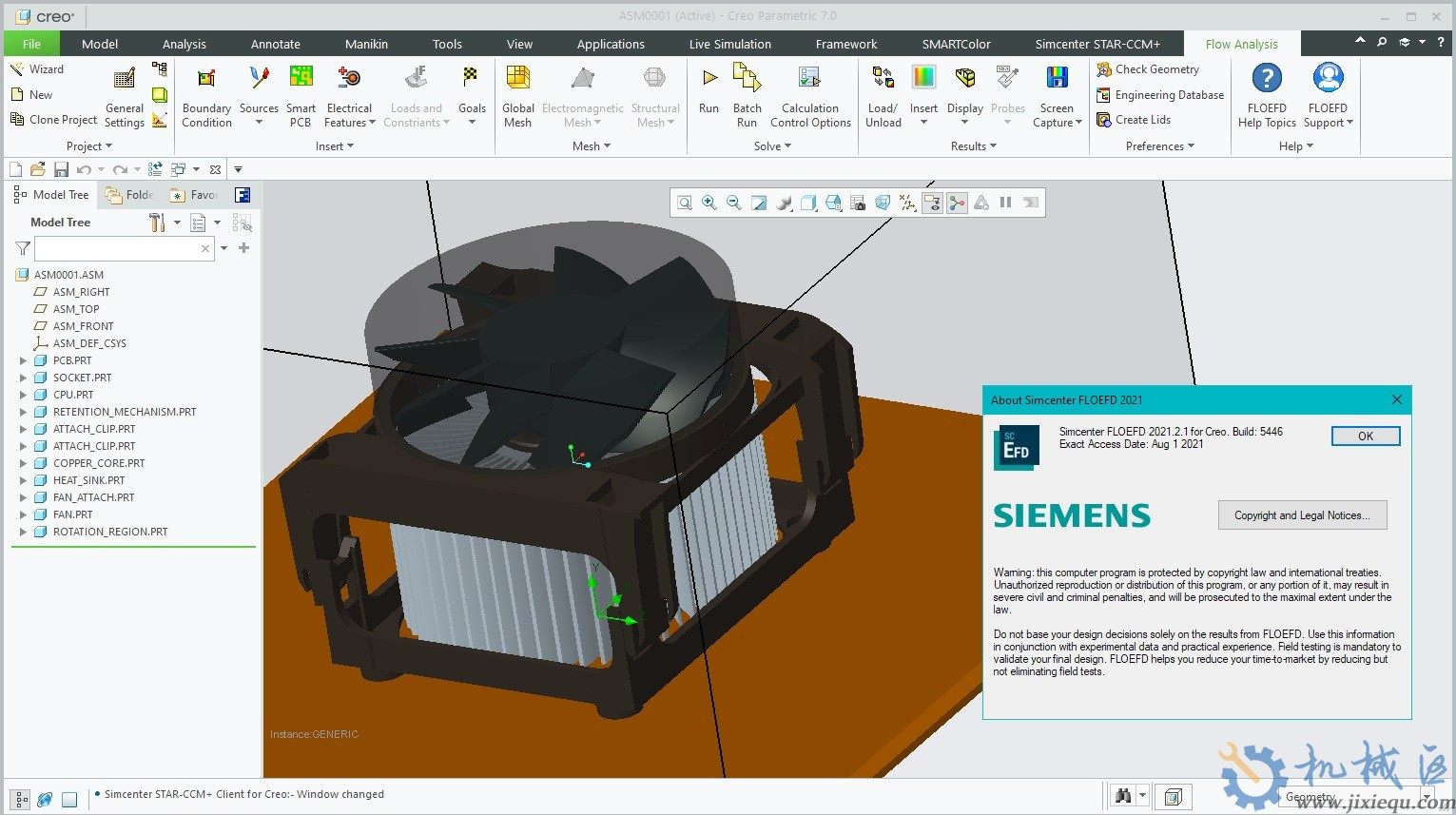Click FLOEFD Help Topics
Viewport: 1456px width, 815px height.
point(1266,92)
